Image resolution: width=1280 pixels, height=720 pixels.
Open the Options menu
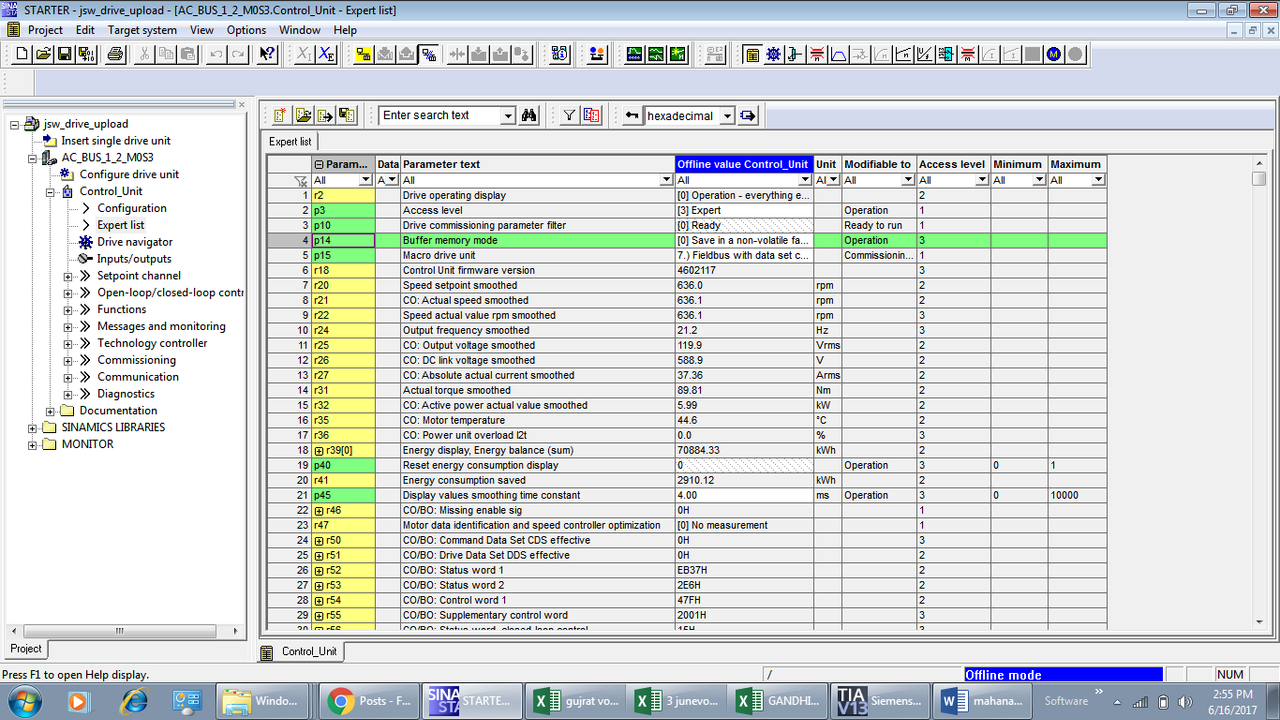[246, 30]
